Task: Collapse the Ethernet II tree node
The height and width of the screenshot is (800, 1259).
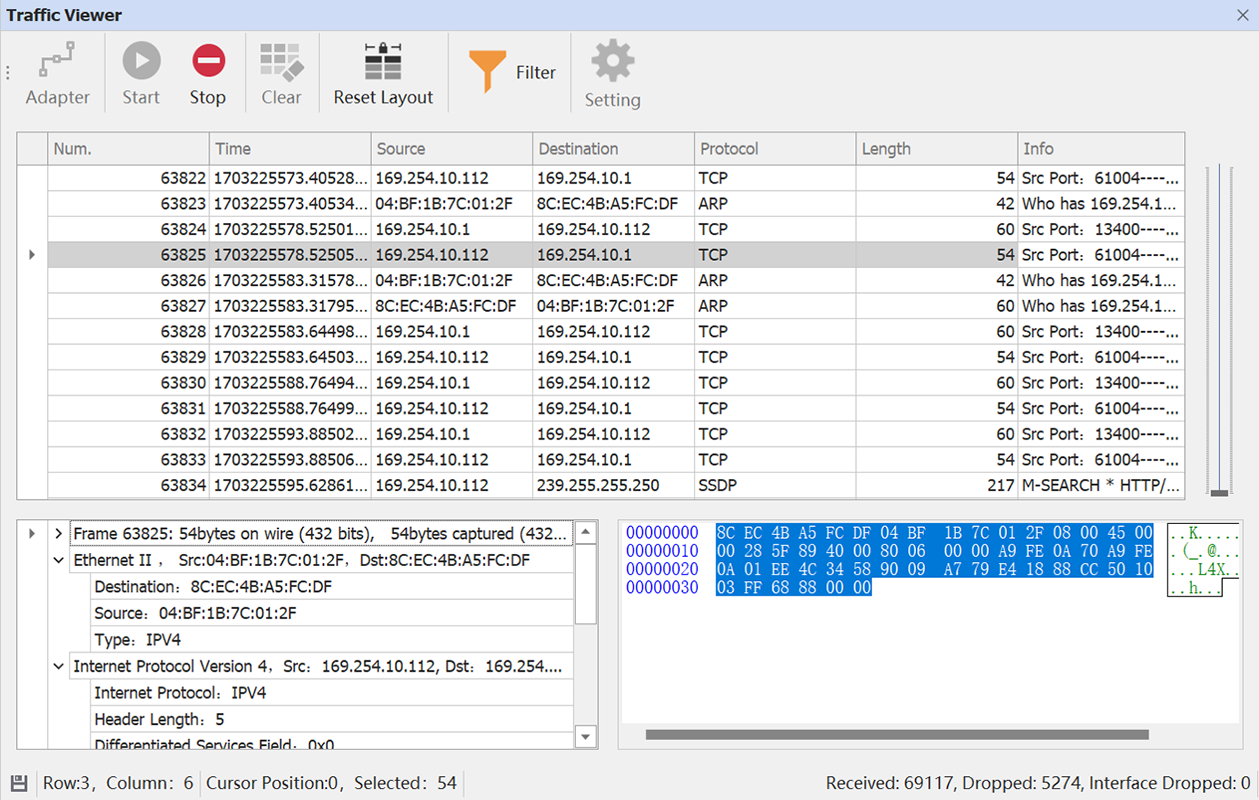Action: point(59,561)
